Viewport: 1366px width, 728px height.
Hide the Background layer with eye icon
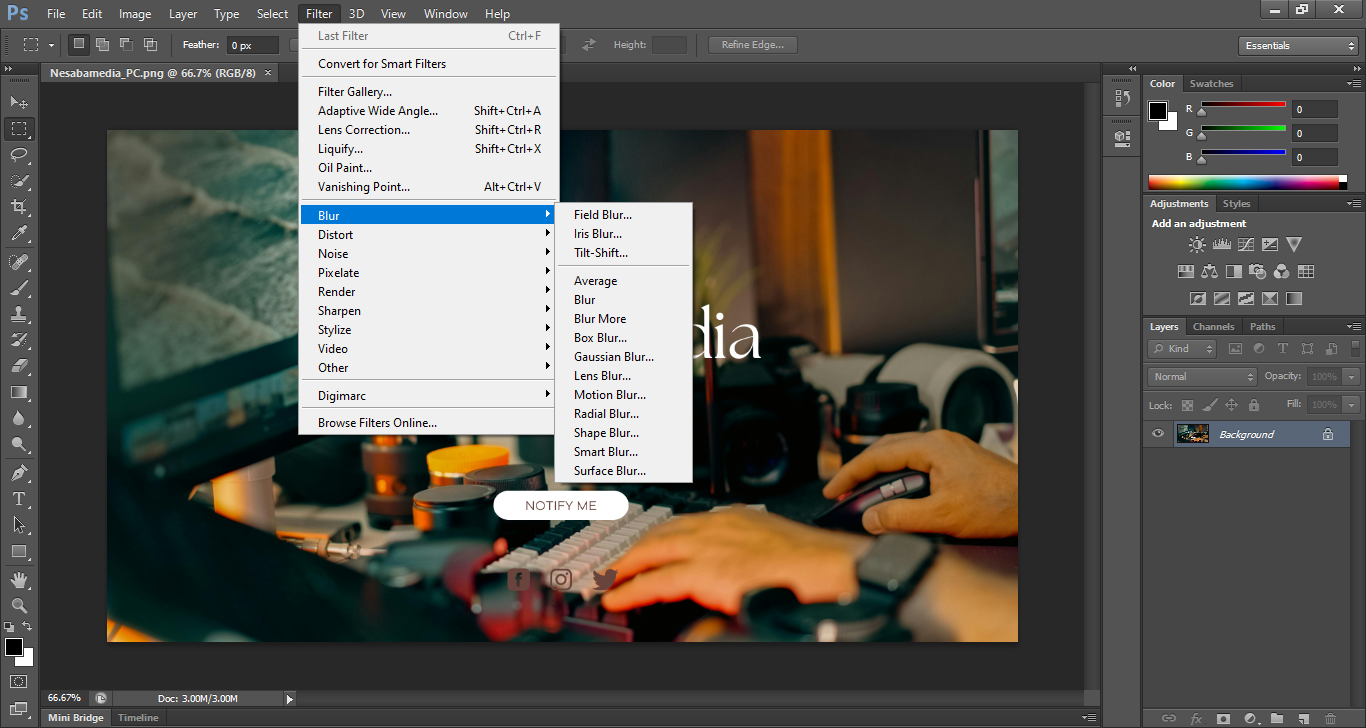(x=1158, y=434)
